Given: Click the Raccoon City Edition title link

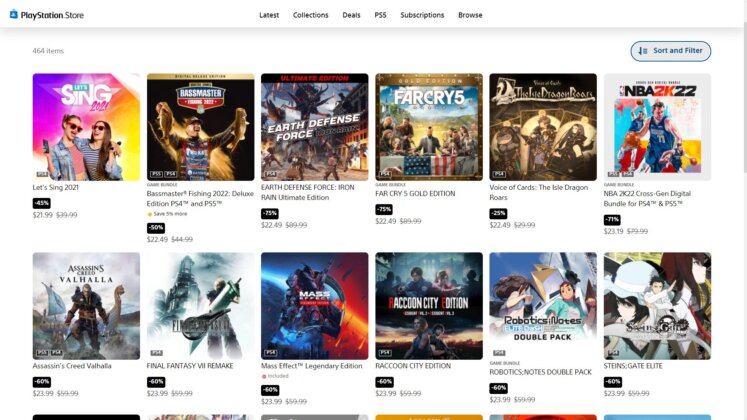Looking at the screenshot, I should (x=415, y=366).
